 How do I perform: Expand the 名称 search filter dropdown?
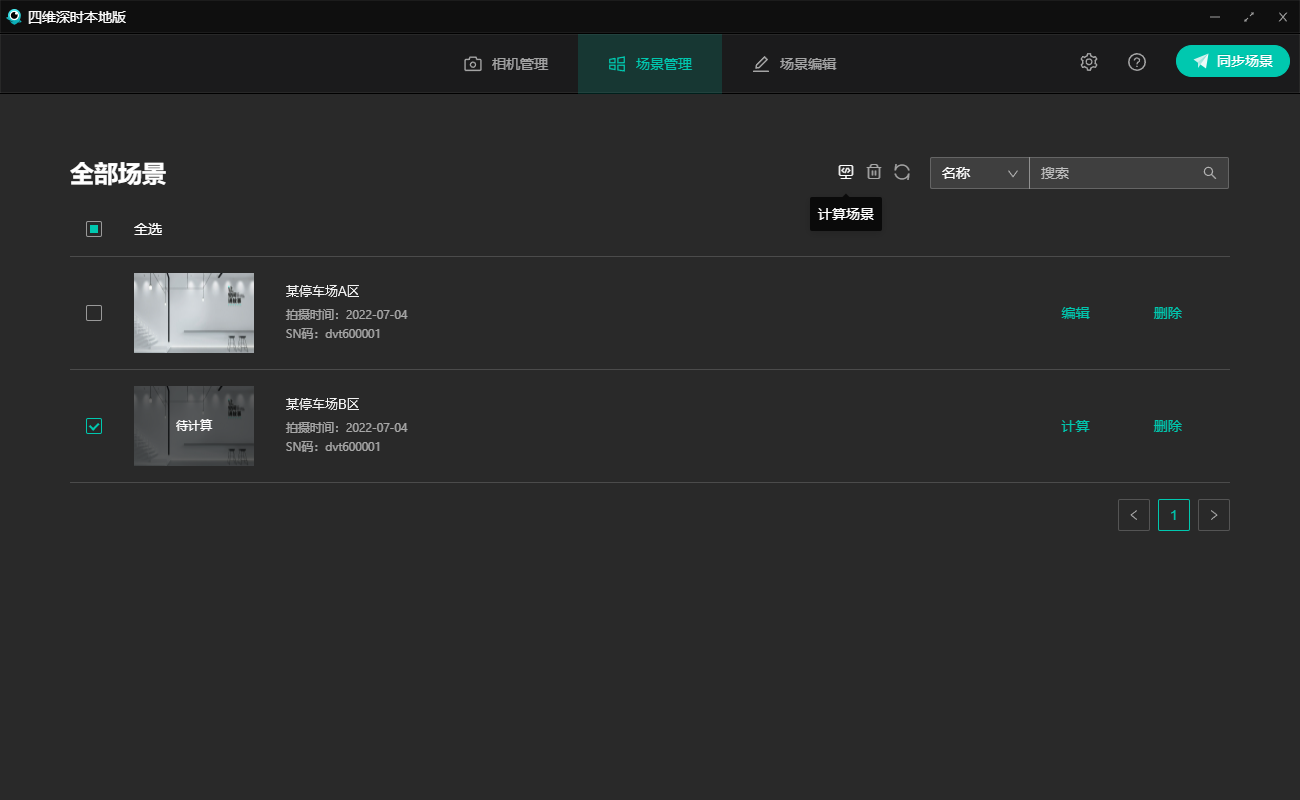point(980,173)
